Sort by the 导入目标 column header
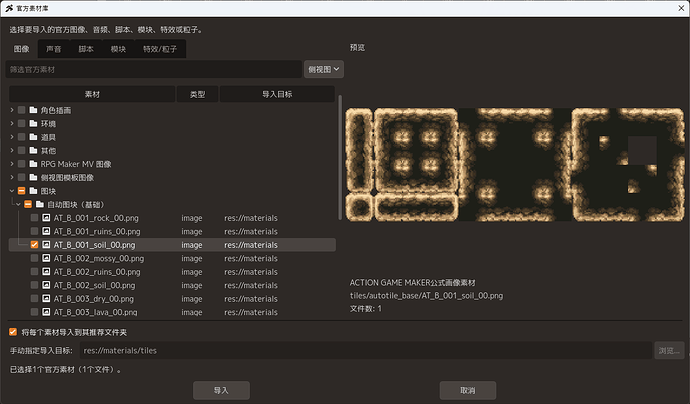The image size is (690, 404). click(x=277, y=94)
